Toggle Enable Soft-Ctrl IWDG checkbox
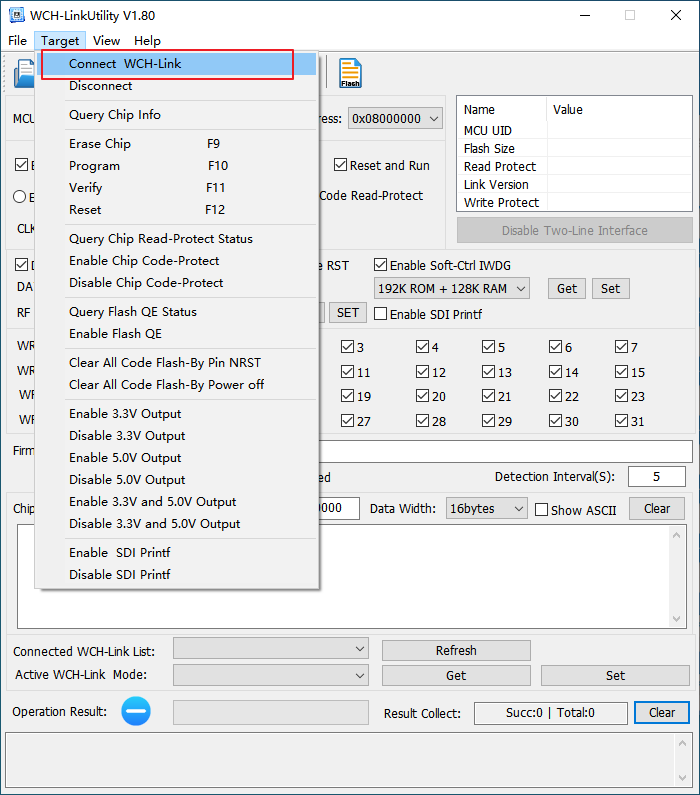 pos(380,265)
